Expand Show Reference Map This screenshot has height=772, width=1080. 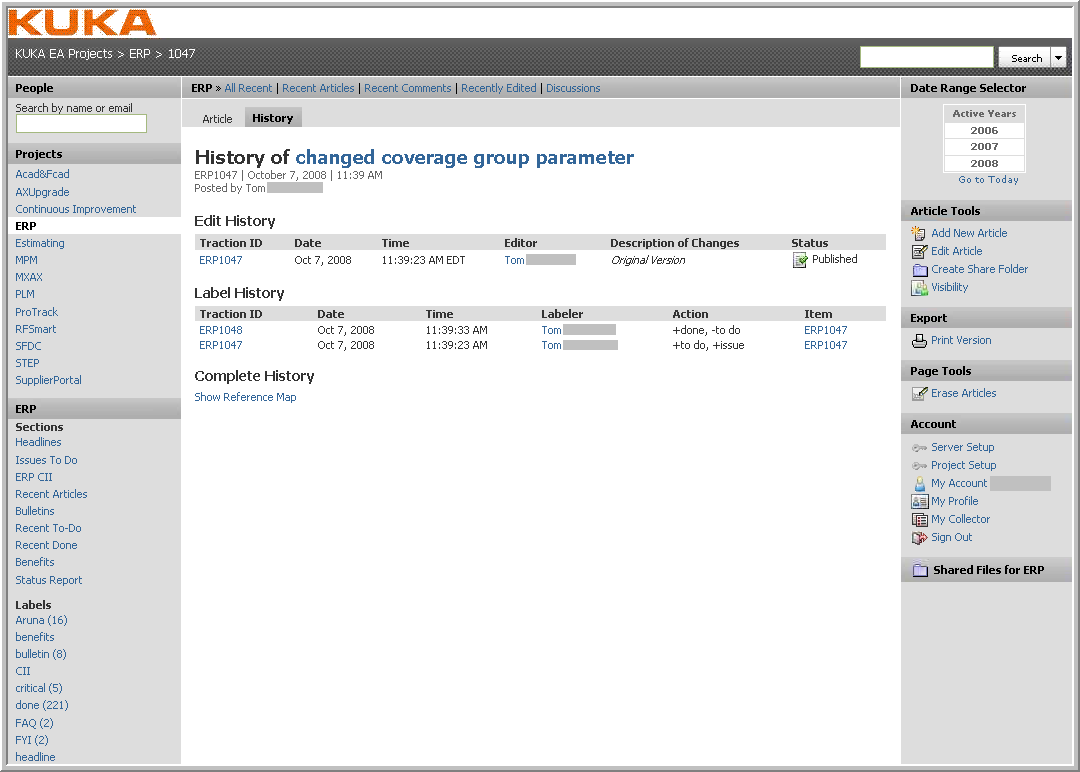pos(245,397)
